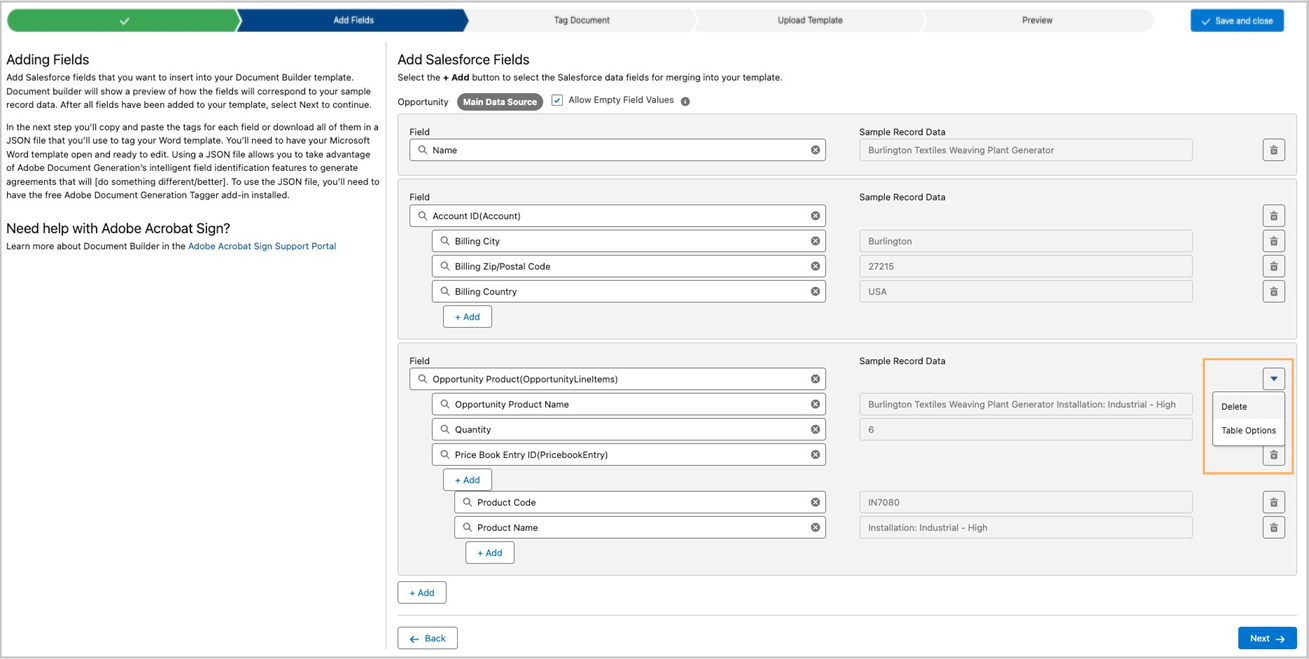Open the Opportunity Product options dropdown arrow

pyautogui.click(x=1273, y=378)
